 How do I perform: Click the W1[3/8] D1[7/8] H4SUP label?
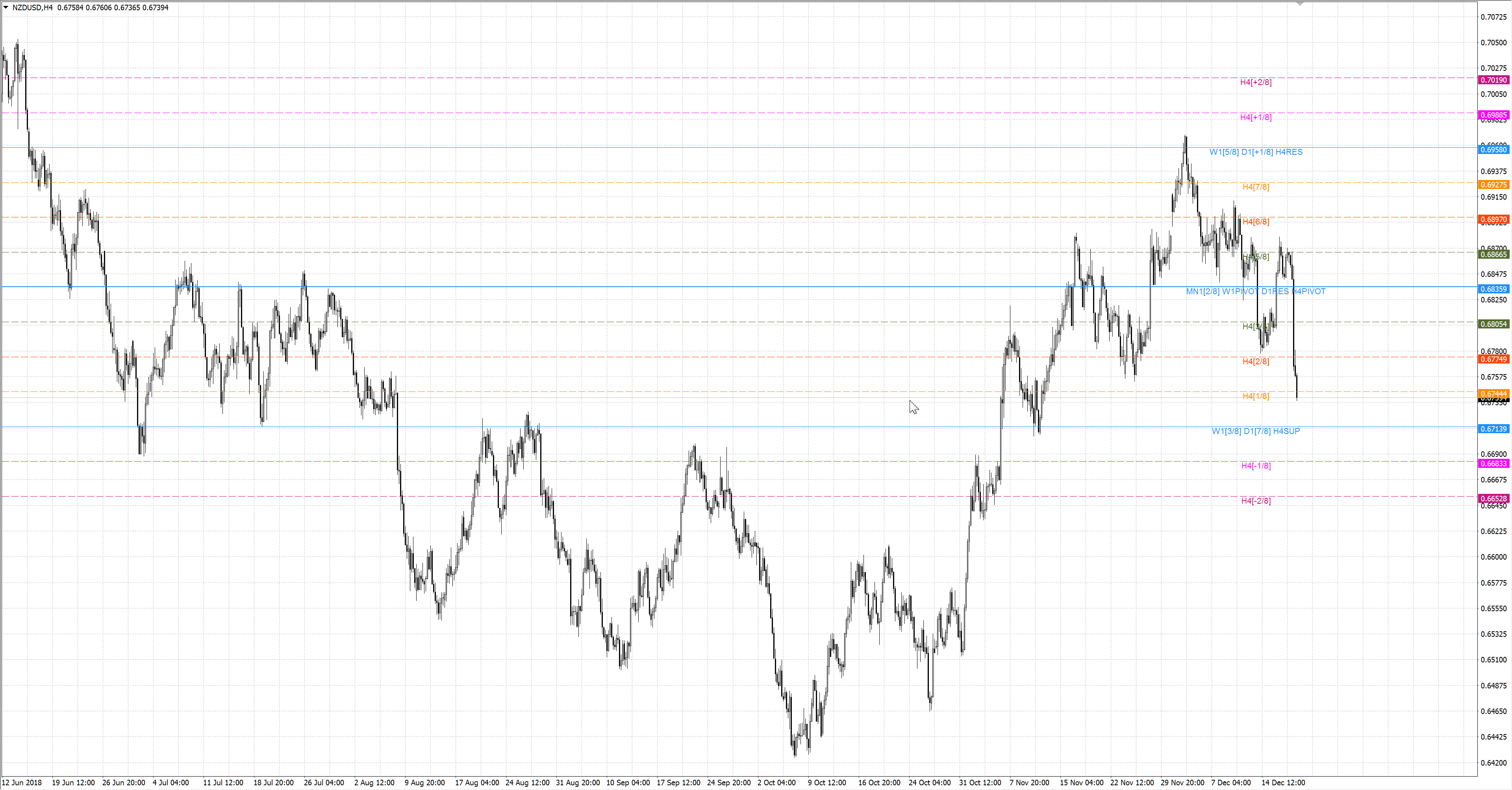click(x=1256, y=431)
